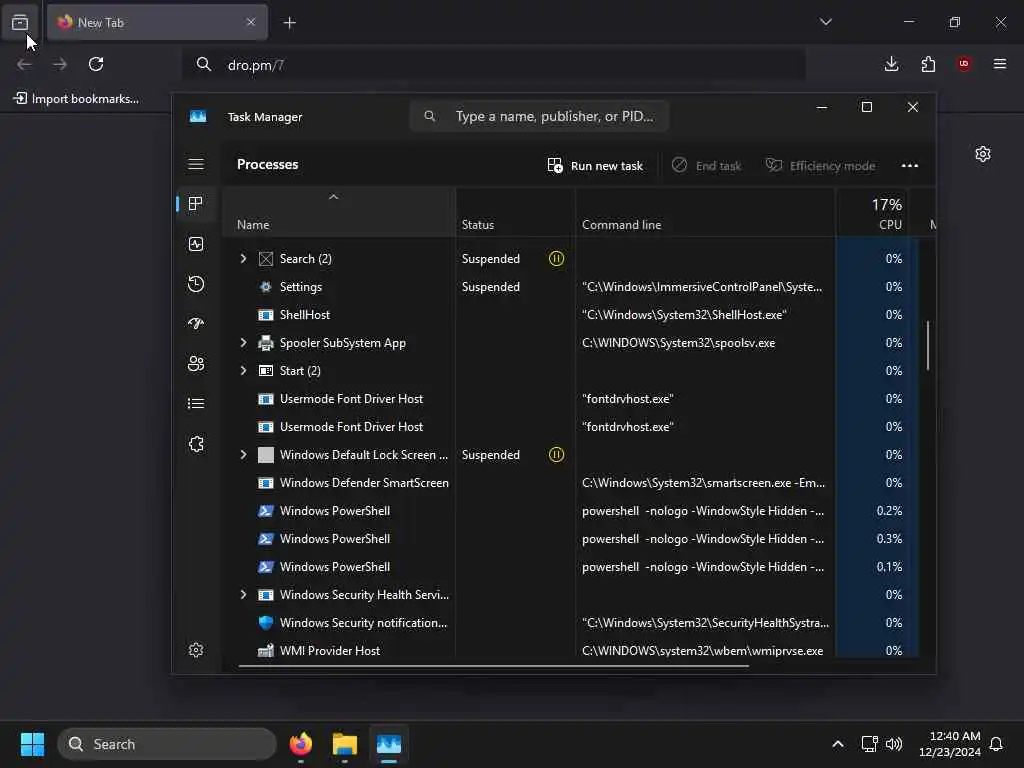Viewport: 1024px width, 768px height.
Task: Open the Firefox extensions puzzle menu
Action: coord(928,64)
